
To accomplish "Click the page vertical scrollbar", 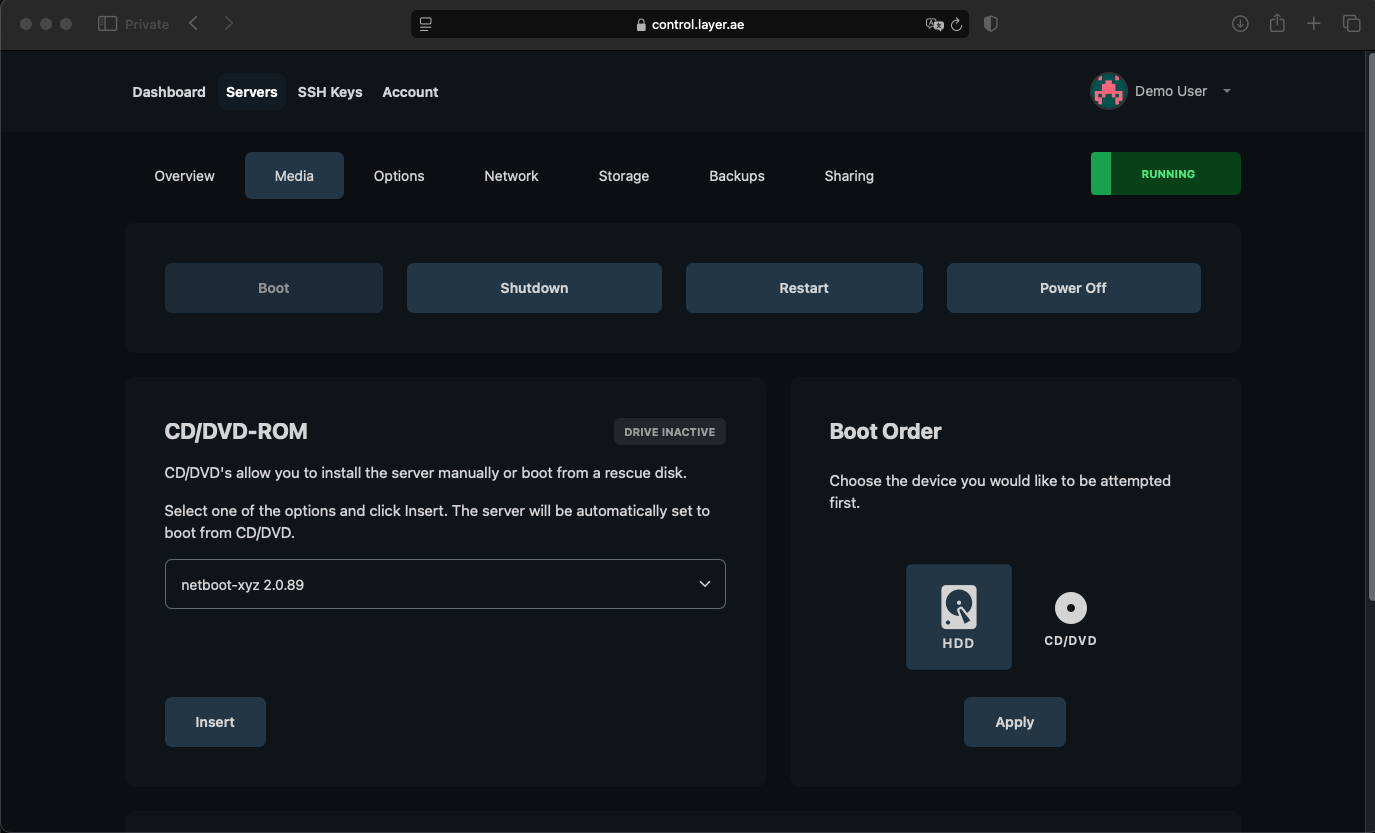I will (x=1370, y=325).
